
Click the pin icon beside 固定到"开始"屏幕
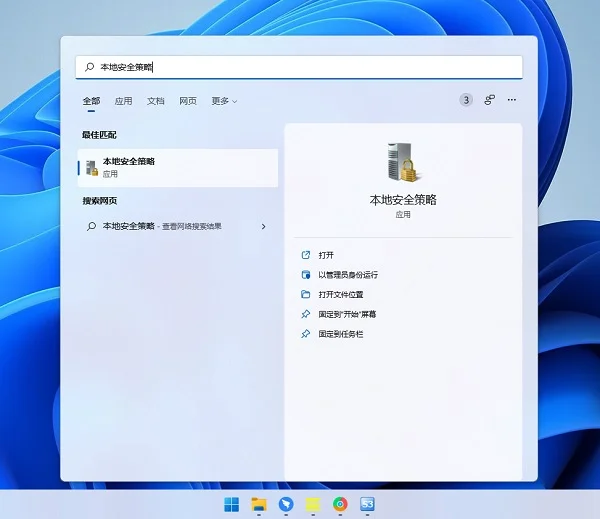point(305,314)
